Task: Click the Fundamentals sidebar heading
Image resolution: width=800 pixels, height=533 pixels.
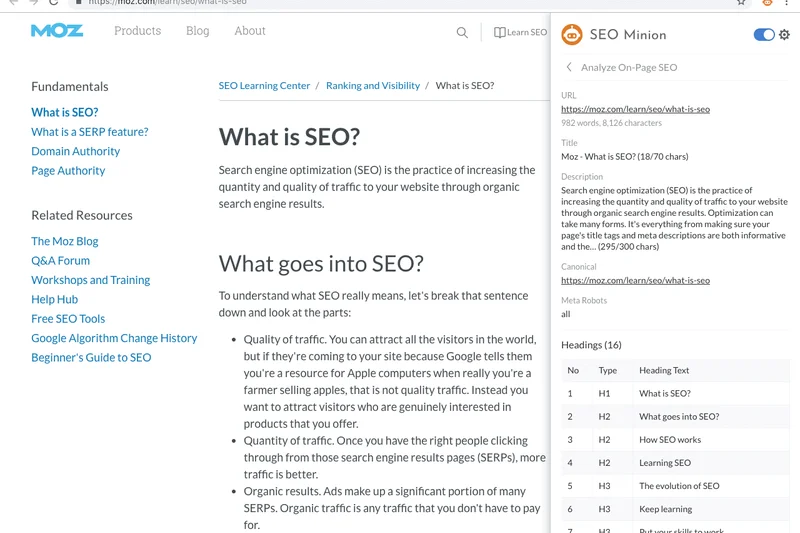Action: [69, 87]
